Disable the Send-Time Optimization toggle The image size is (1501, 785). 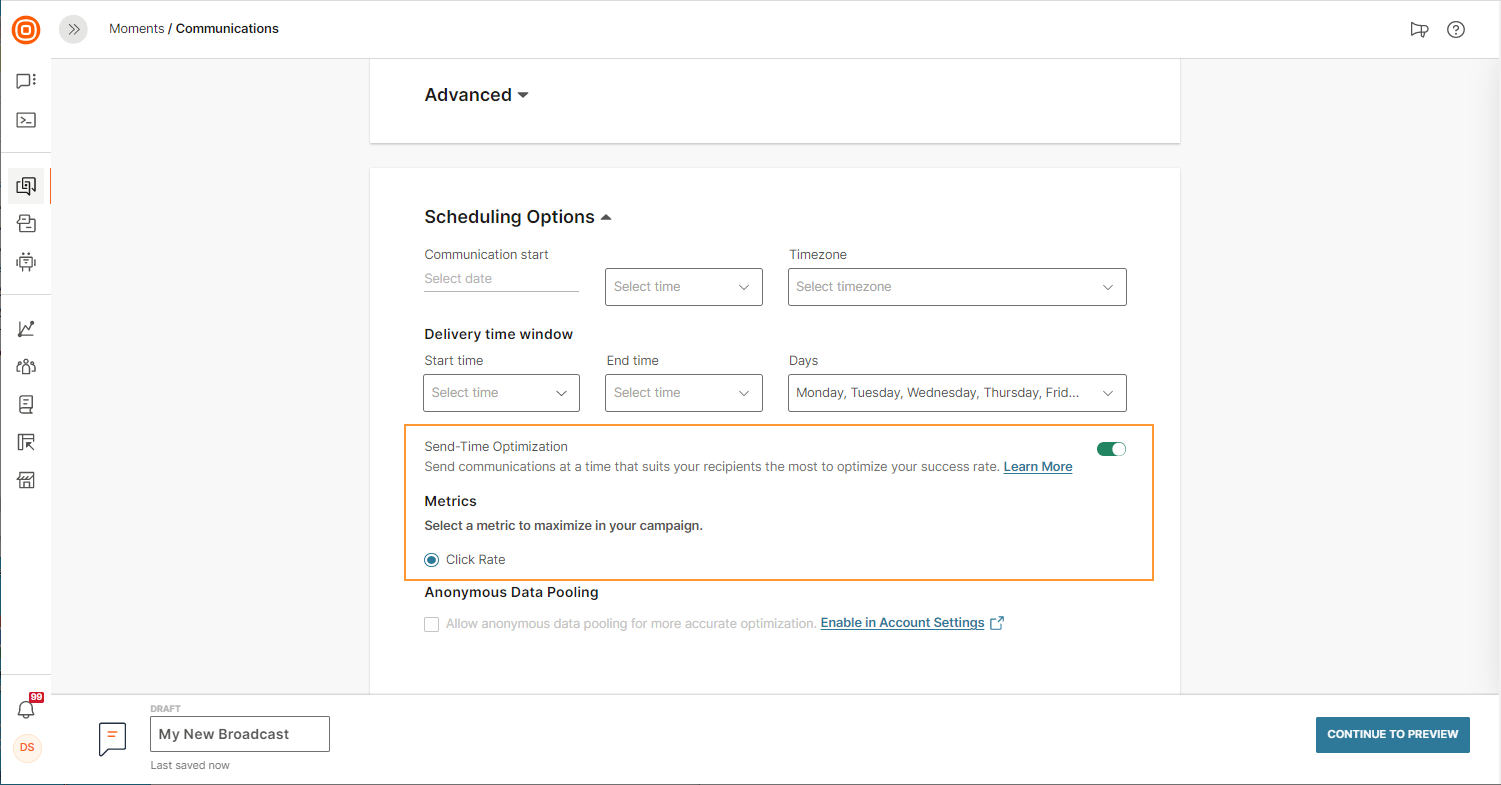[1111, 449]
